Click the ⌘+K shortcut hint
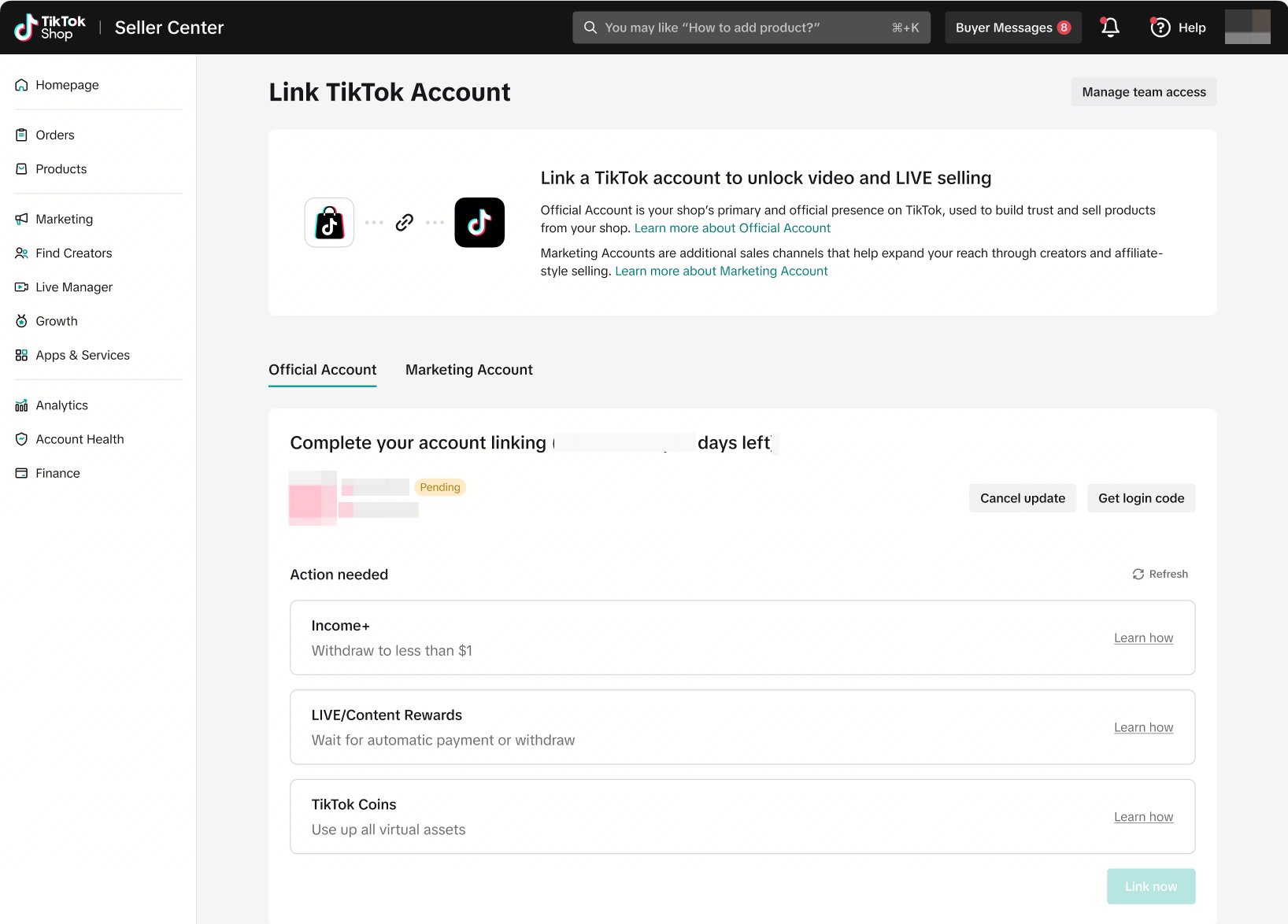1288x924 pixels. click(x=905, y=28)
